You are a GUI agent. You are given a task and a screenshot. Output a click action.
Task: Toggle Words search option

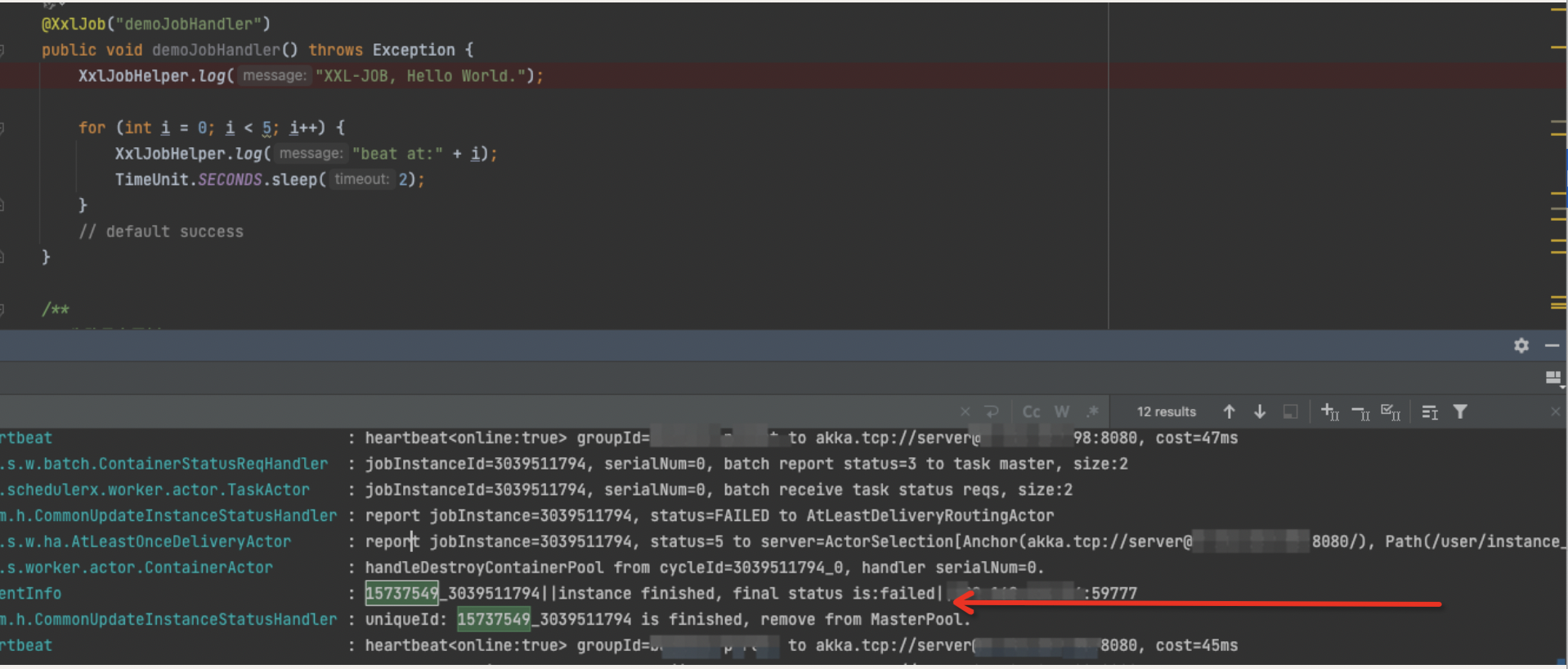pos(1062,412)
